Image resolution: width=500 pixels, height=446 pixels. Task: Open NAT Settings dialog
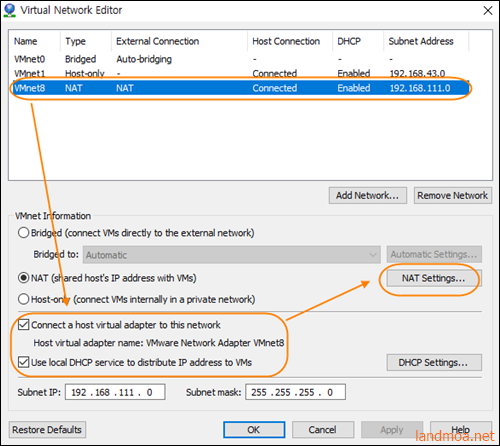[x=434, y=278]
